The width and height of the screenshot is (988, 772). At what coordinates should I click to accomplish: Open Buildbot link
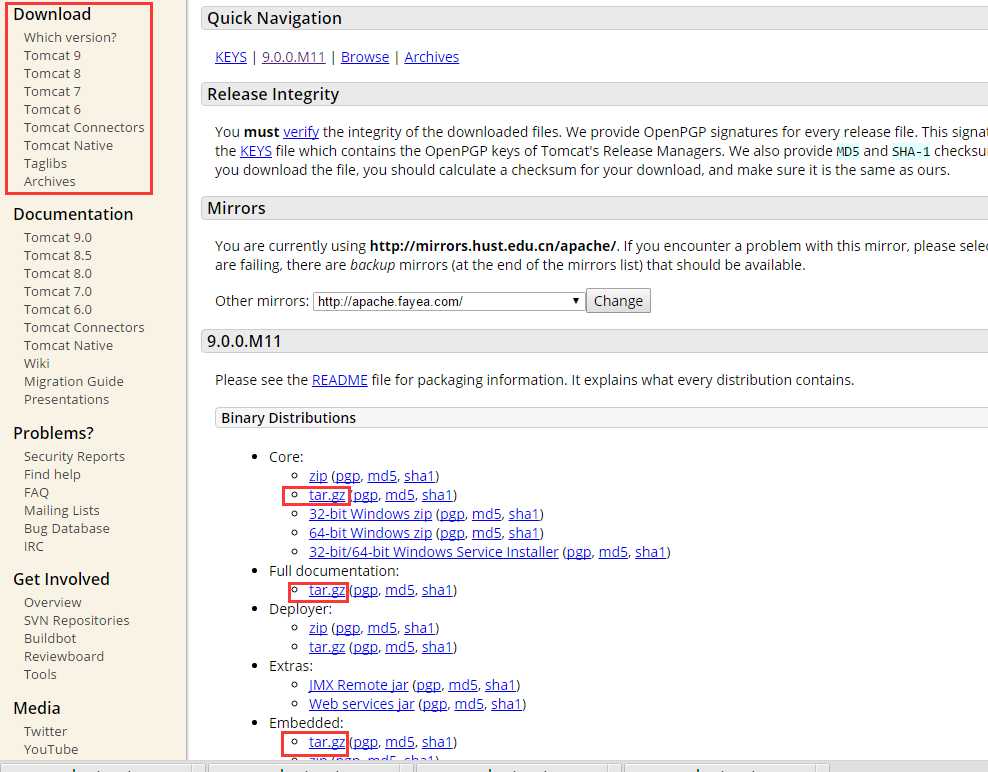[50, 638]
